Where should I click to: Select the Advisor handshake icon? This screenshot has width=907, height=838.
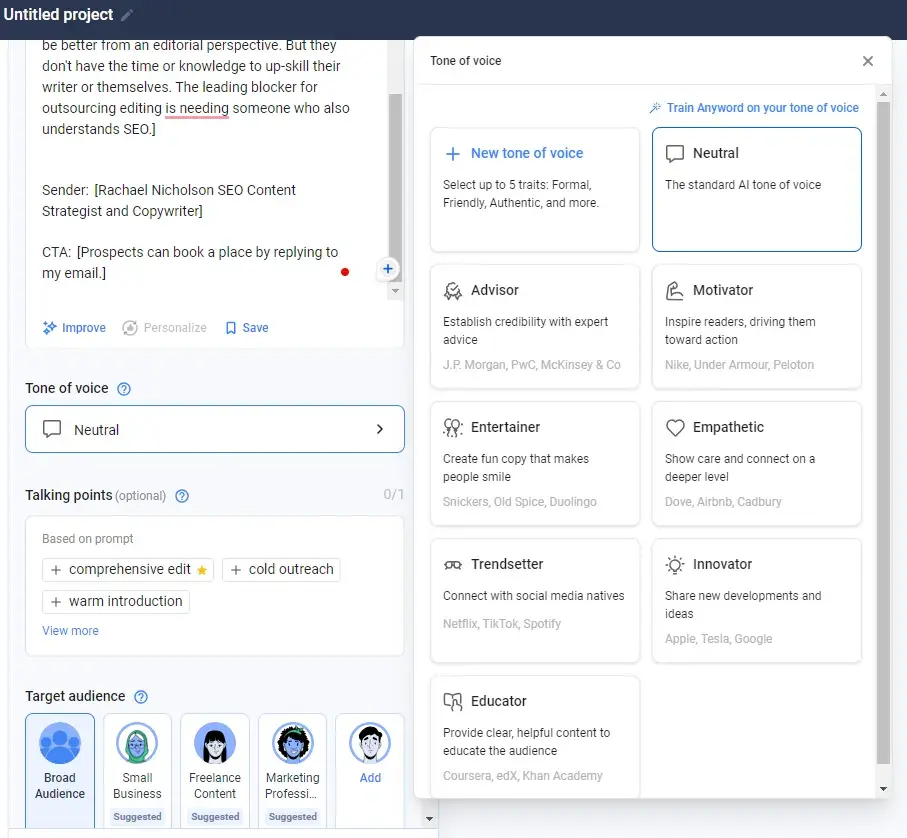(454, 290)
